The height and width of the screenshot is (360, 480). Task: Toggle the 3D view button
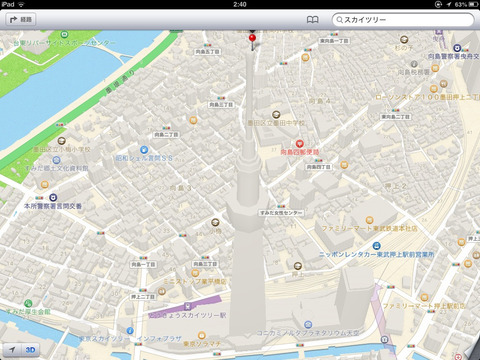pyautogui.click(x=30, y=350)
